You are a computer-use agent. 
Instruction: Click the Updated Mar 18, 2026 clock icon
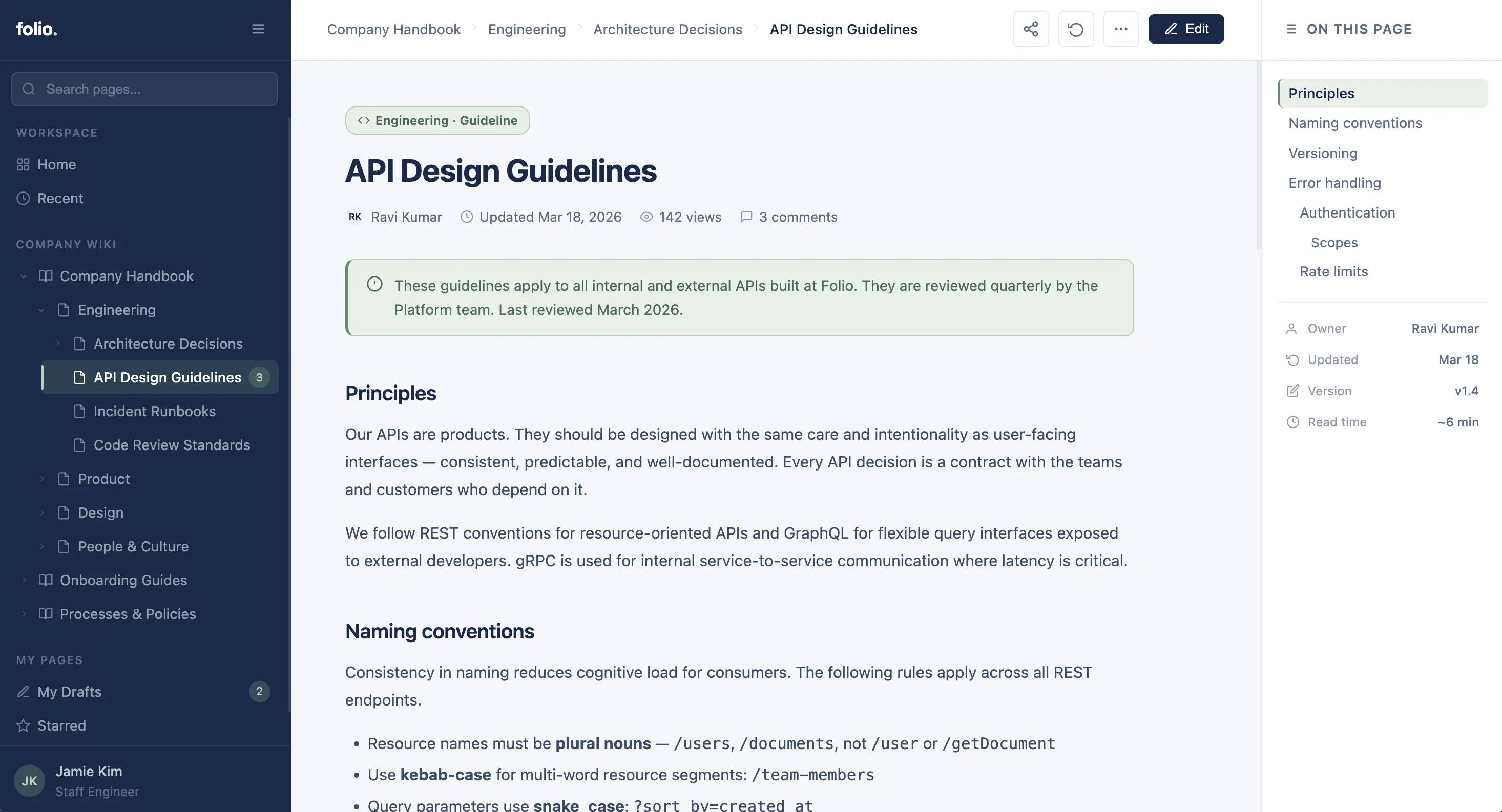(x=467, y=217)
